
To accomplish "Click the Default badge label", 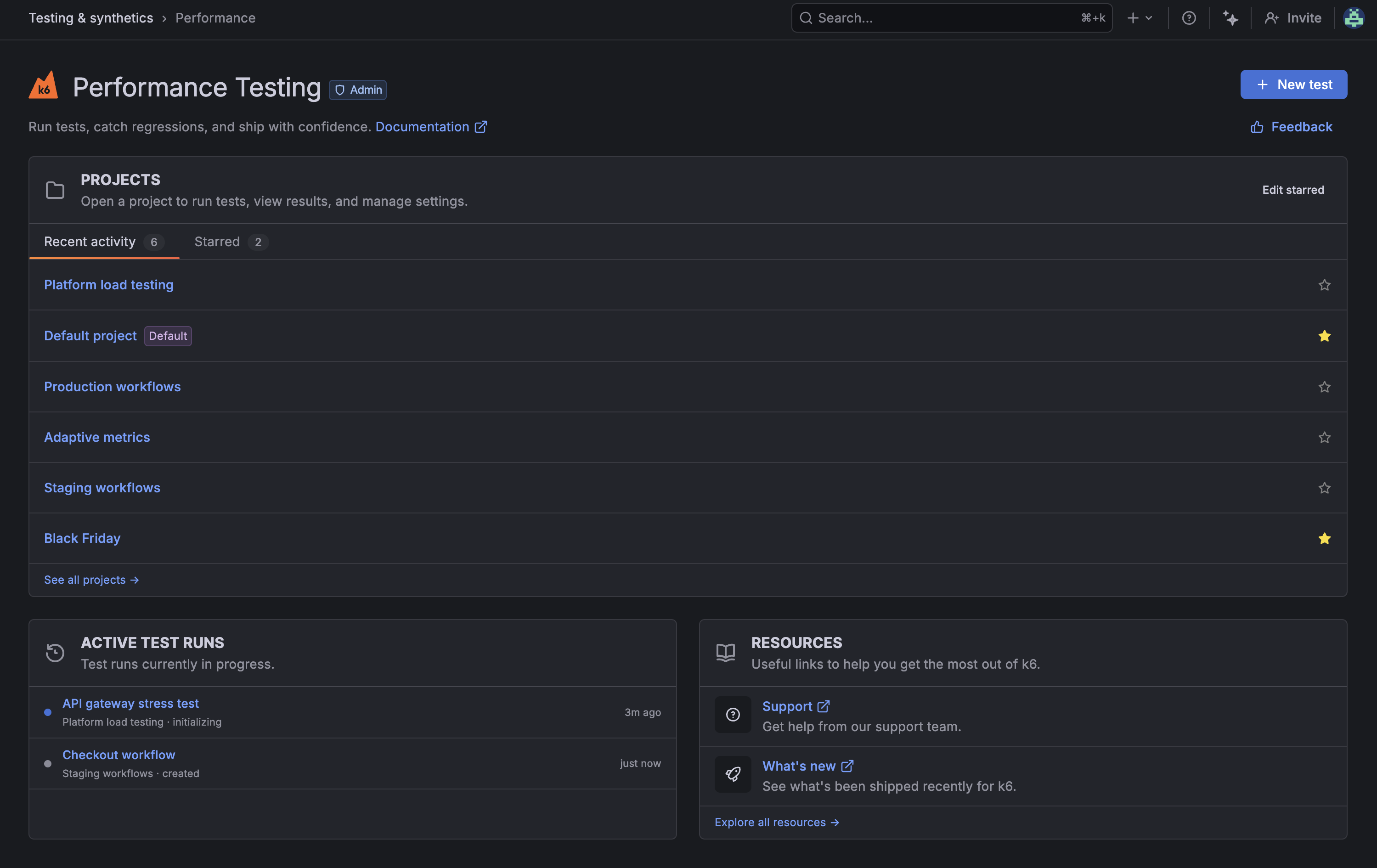I will pos(168,336).
